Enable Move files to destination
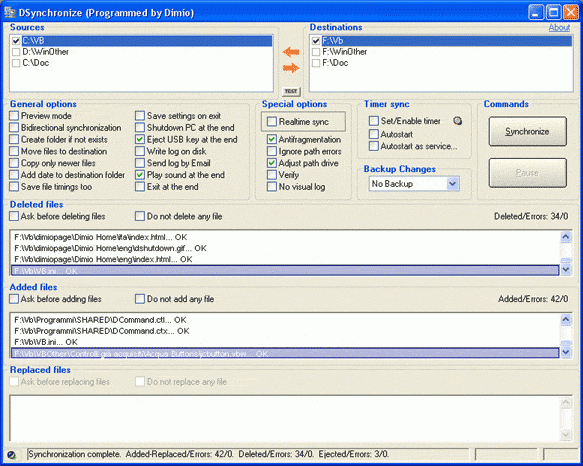The image size is (583, 466). click(x=14, y=151)
